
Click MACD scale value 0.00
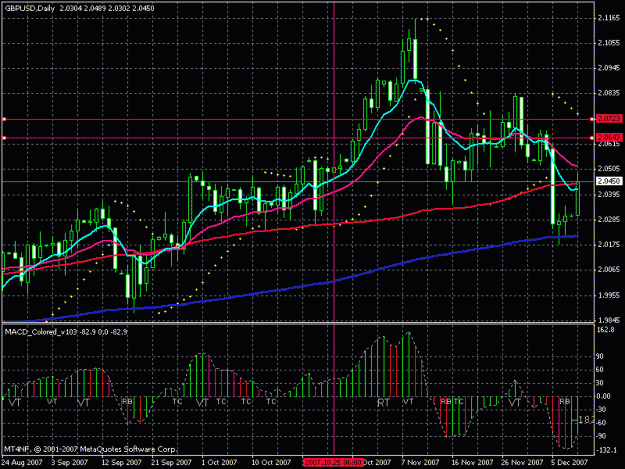(x=603, y=396)
